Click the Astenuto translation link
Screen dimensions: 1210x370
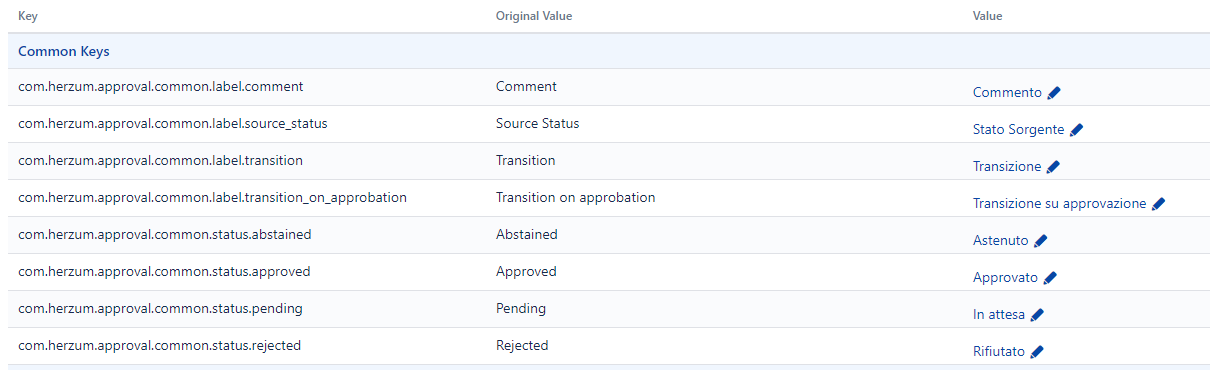pyautogui.click(x=1001, y=241)
